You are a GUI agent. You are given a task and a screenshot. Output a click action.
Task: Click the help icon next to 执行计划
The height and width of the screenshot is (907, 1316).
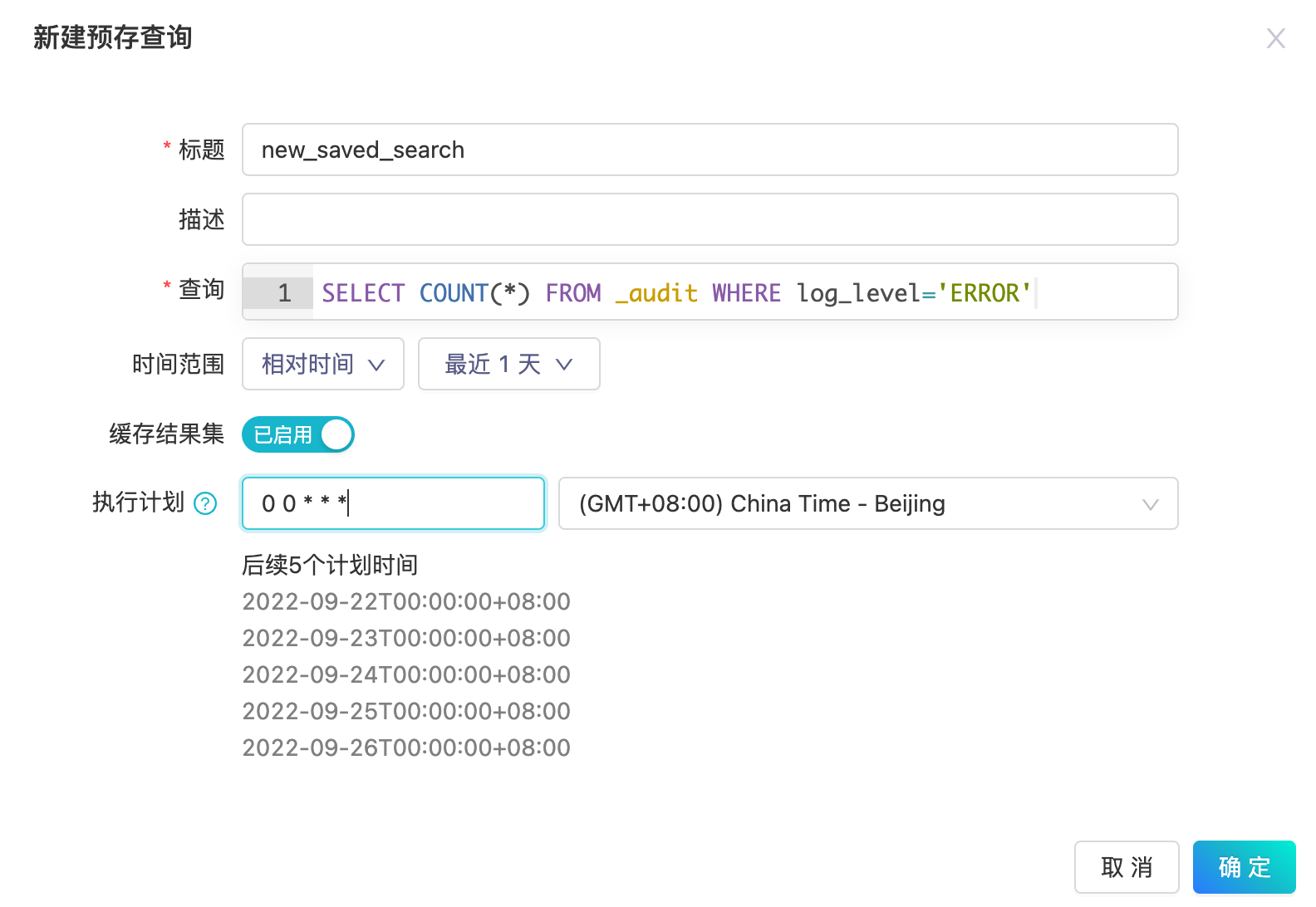(205, 503)
